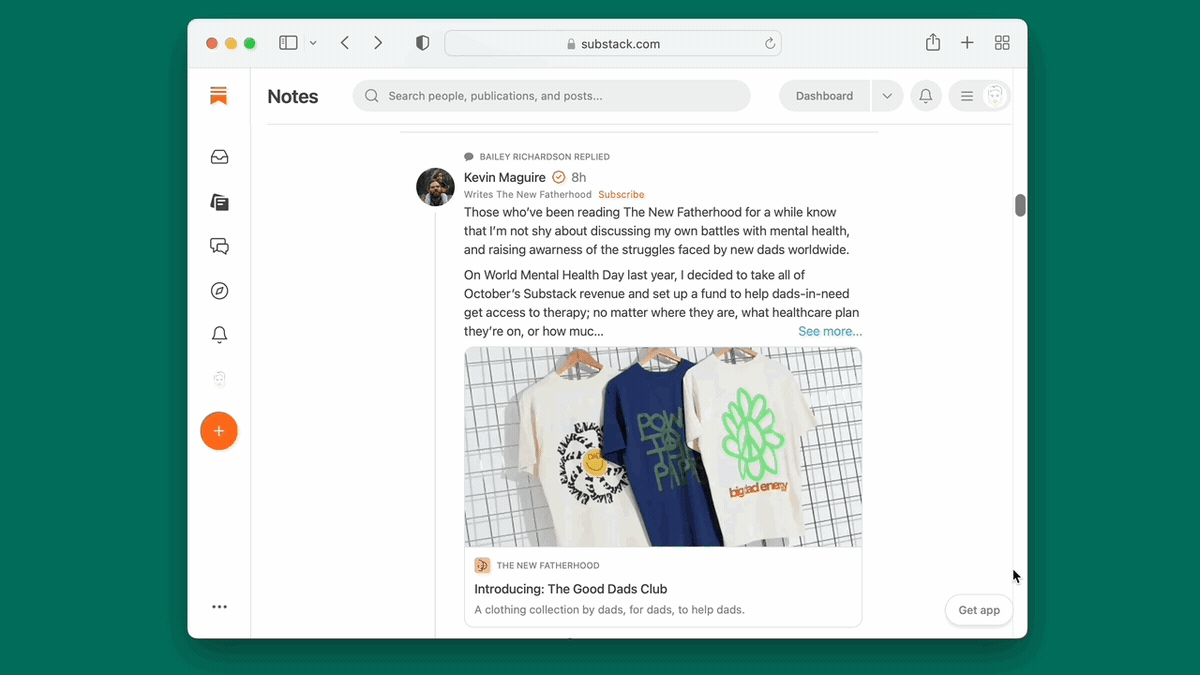Open the library posts icon in sidebar
Screen dimensions: 1200x675
219,202
